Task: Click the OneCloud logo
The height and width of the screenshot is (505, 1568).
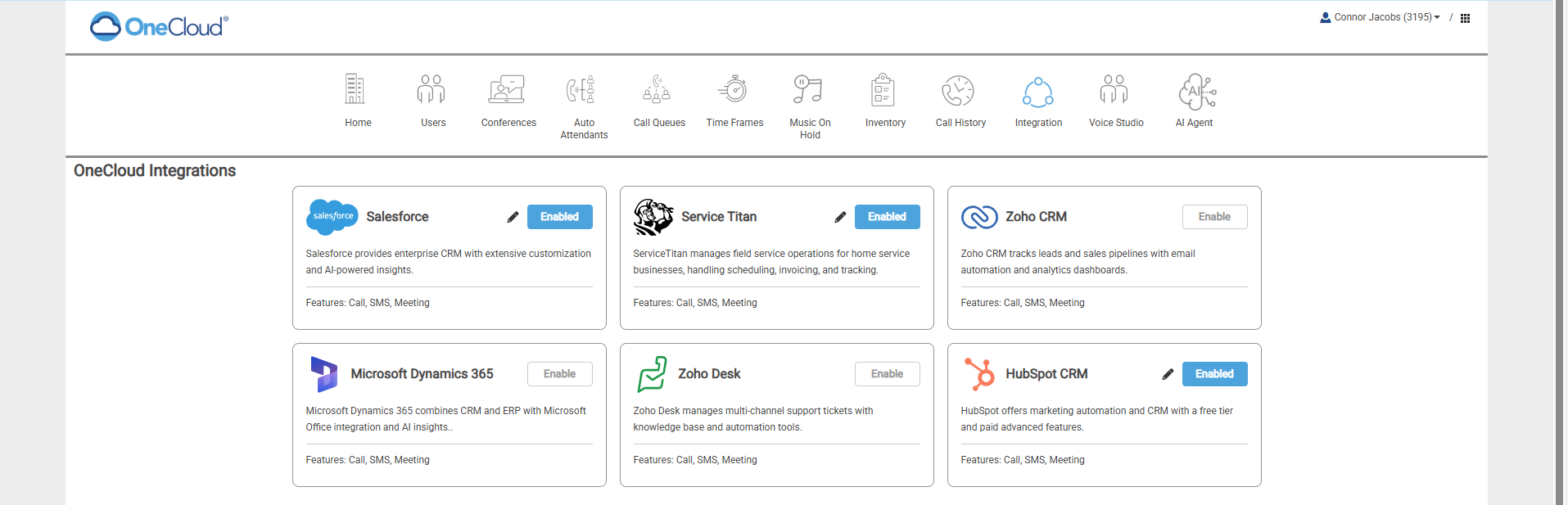Action: point(160,27)
